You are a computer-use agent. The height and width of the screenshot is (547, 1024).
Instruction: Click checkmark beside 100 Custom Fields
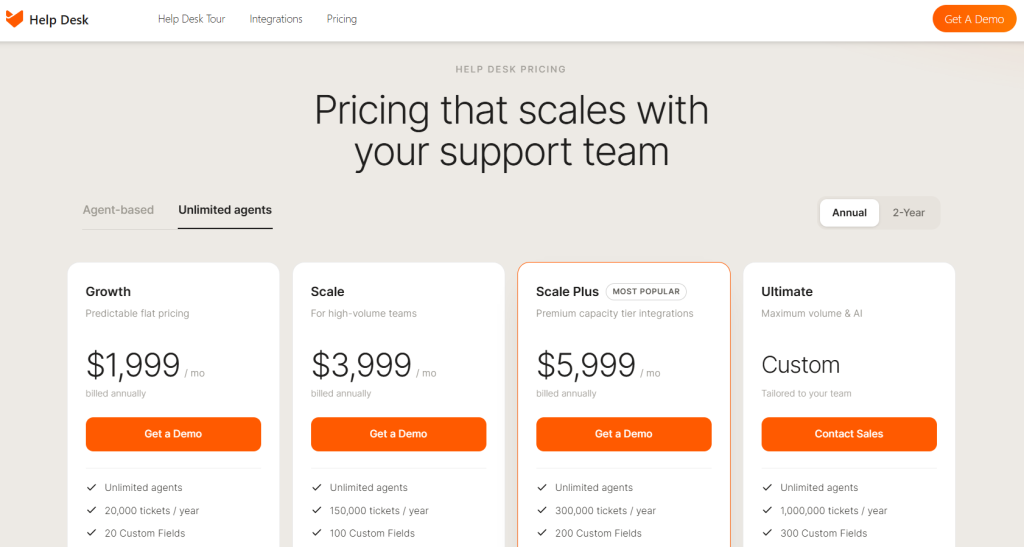click(317, 533)
